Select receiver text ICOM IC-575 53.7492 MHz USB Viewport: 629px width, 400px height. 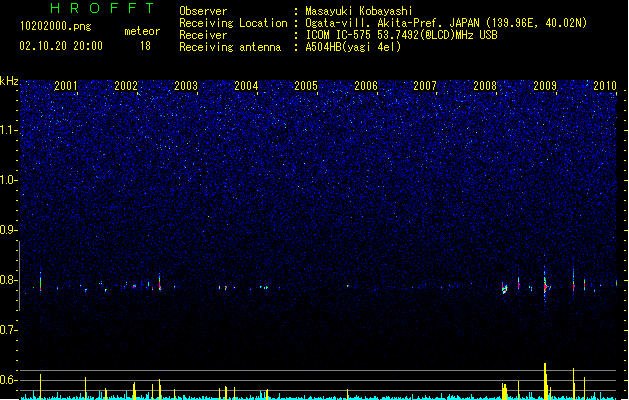pyautogui.click(x=401, y=35)
